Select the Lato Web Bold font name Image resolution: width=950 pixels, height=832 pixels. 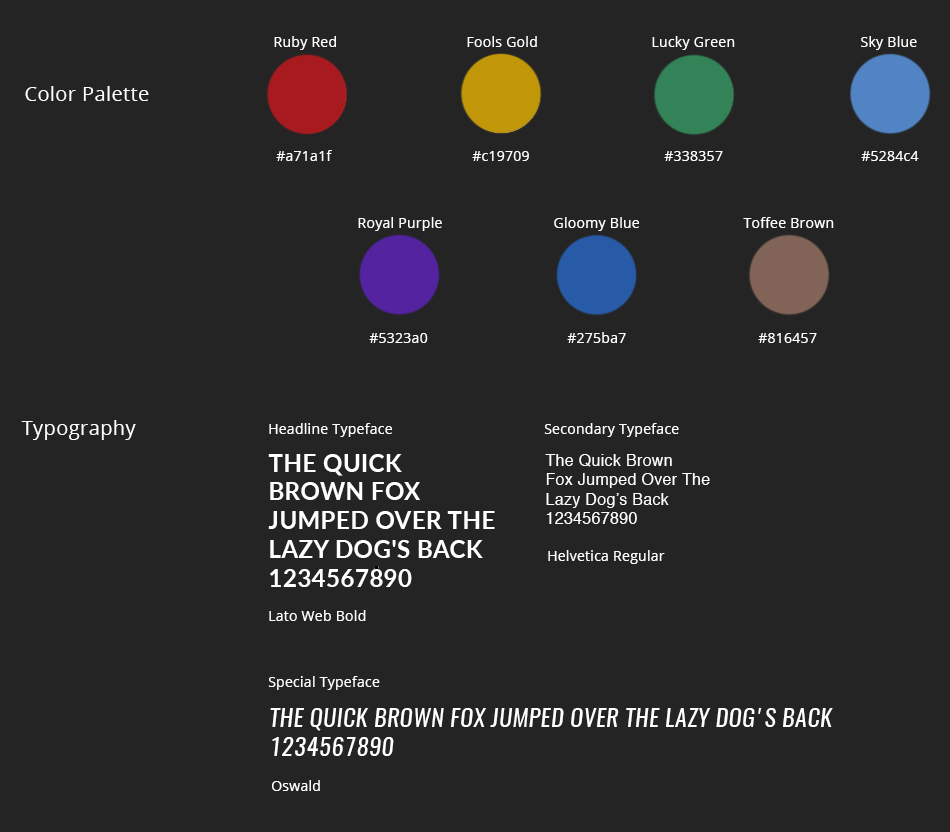(317, 616)
